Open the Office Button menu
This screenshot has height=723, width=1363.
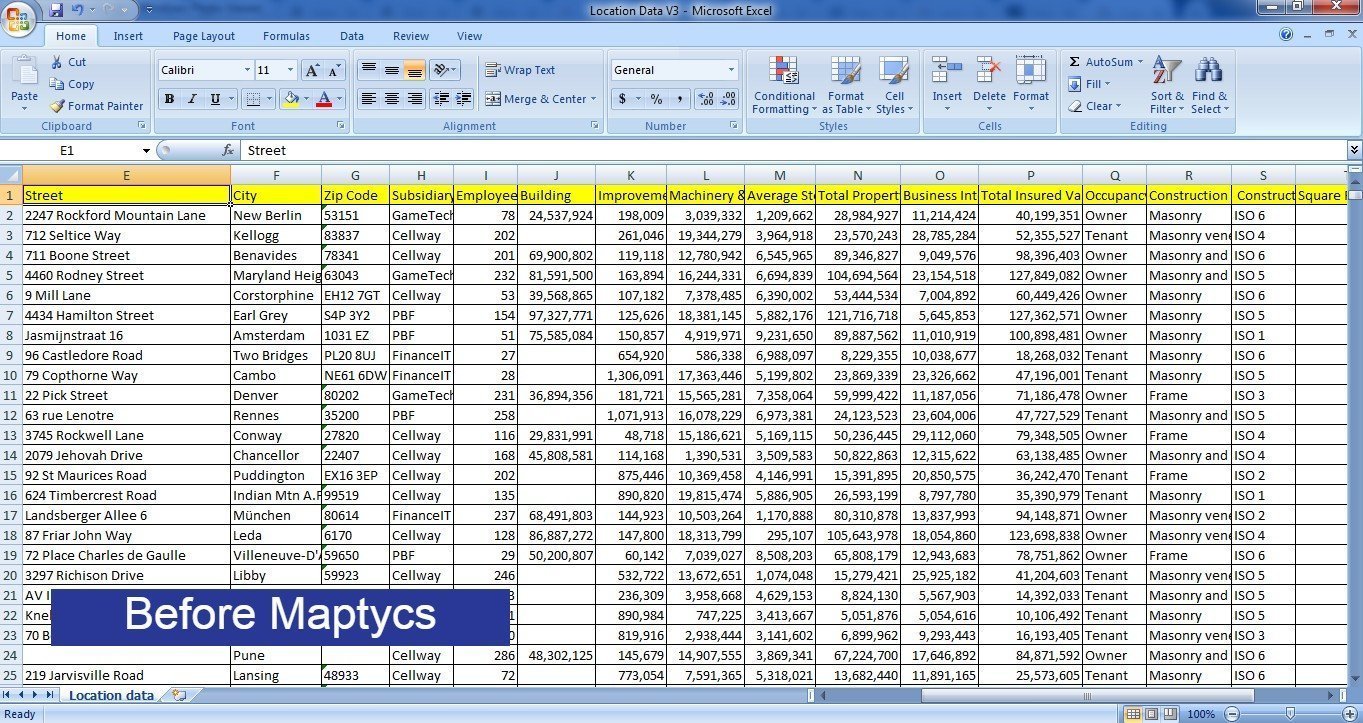(18, 18)
